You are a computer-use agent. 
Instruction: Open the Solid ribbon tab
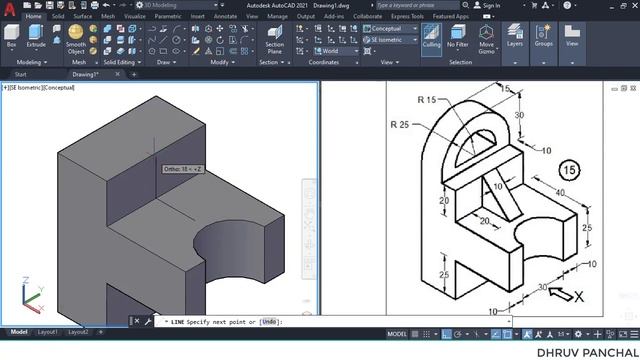[x=58, y=16]
